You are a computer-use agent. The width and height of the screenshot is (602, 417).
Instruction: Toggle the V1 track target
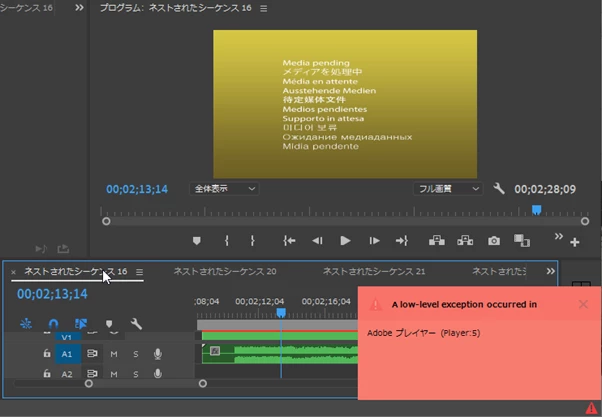point(67,337)
